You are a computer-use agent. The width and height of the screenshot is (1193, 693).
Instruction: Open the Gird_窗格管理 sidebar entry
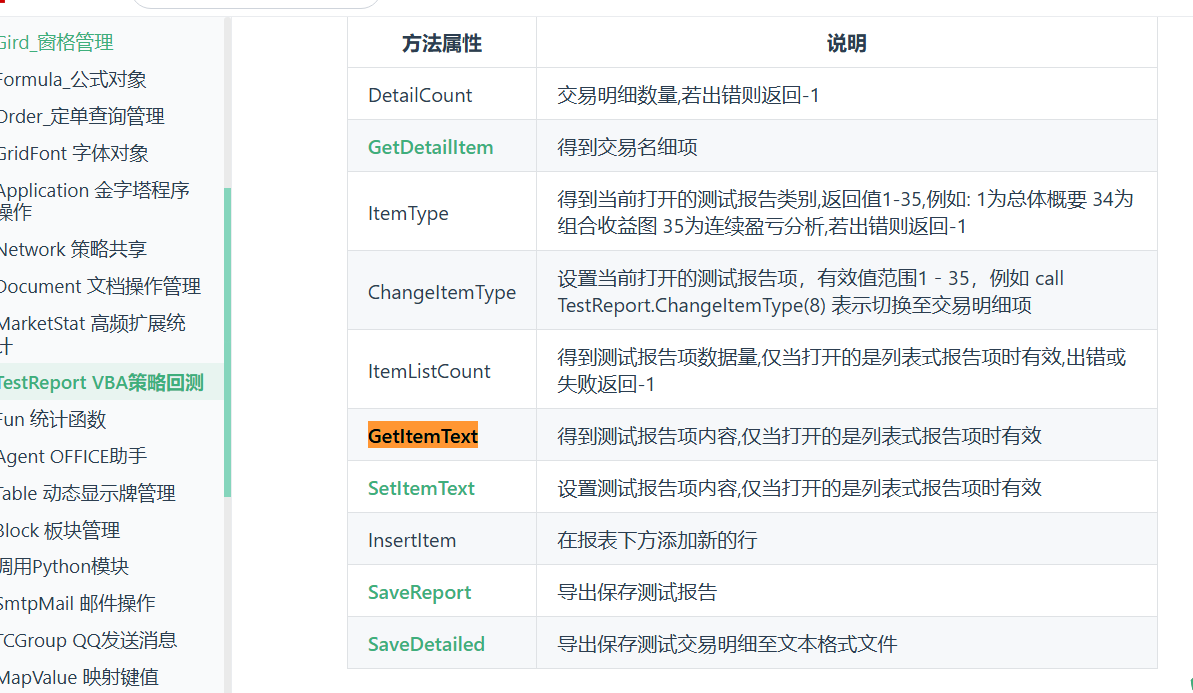click(56, 42)
